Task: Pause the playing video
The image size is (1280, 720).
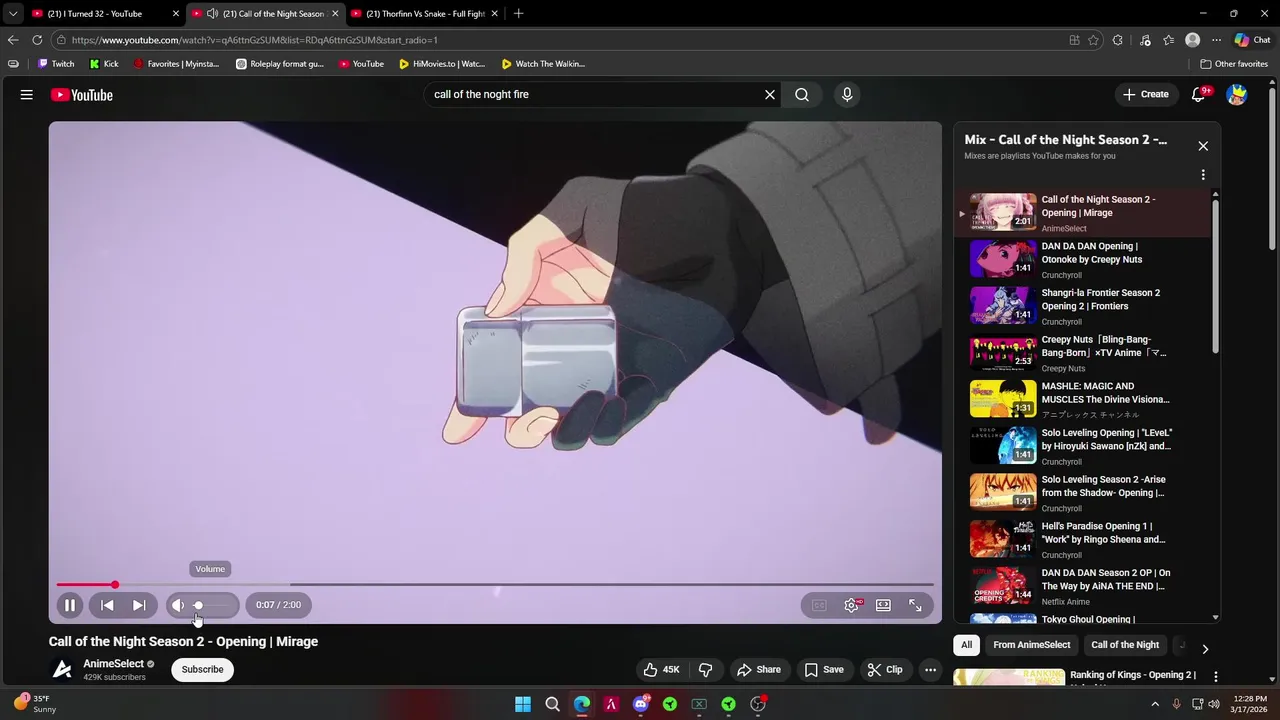Action: point(70,605)
